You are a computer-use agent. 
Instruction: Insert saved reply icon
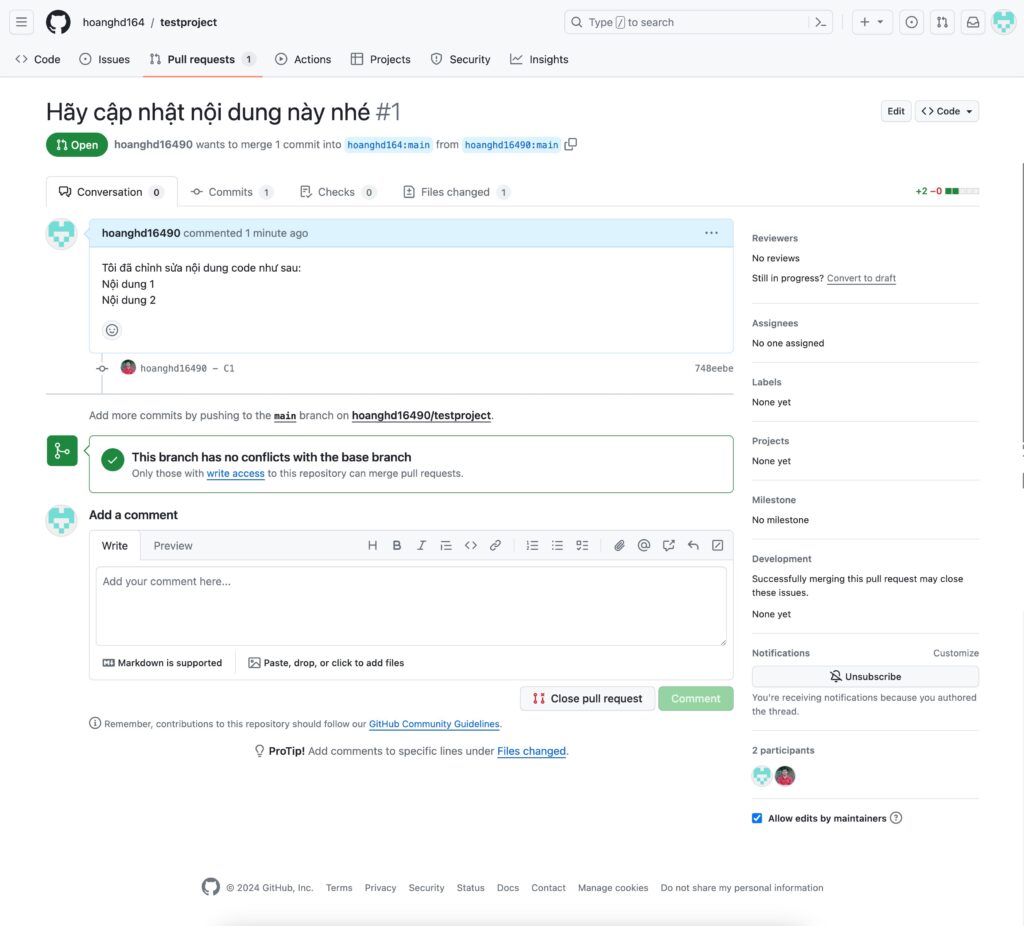click(693, 545)
